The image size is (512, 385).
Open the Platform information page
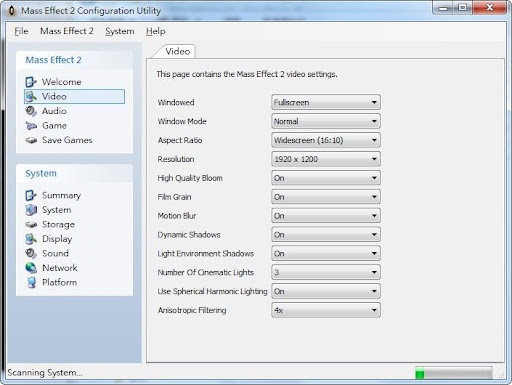coord(59,283)
